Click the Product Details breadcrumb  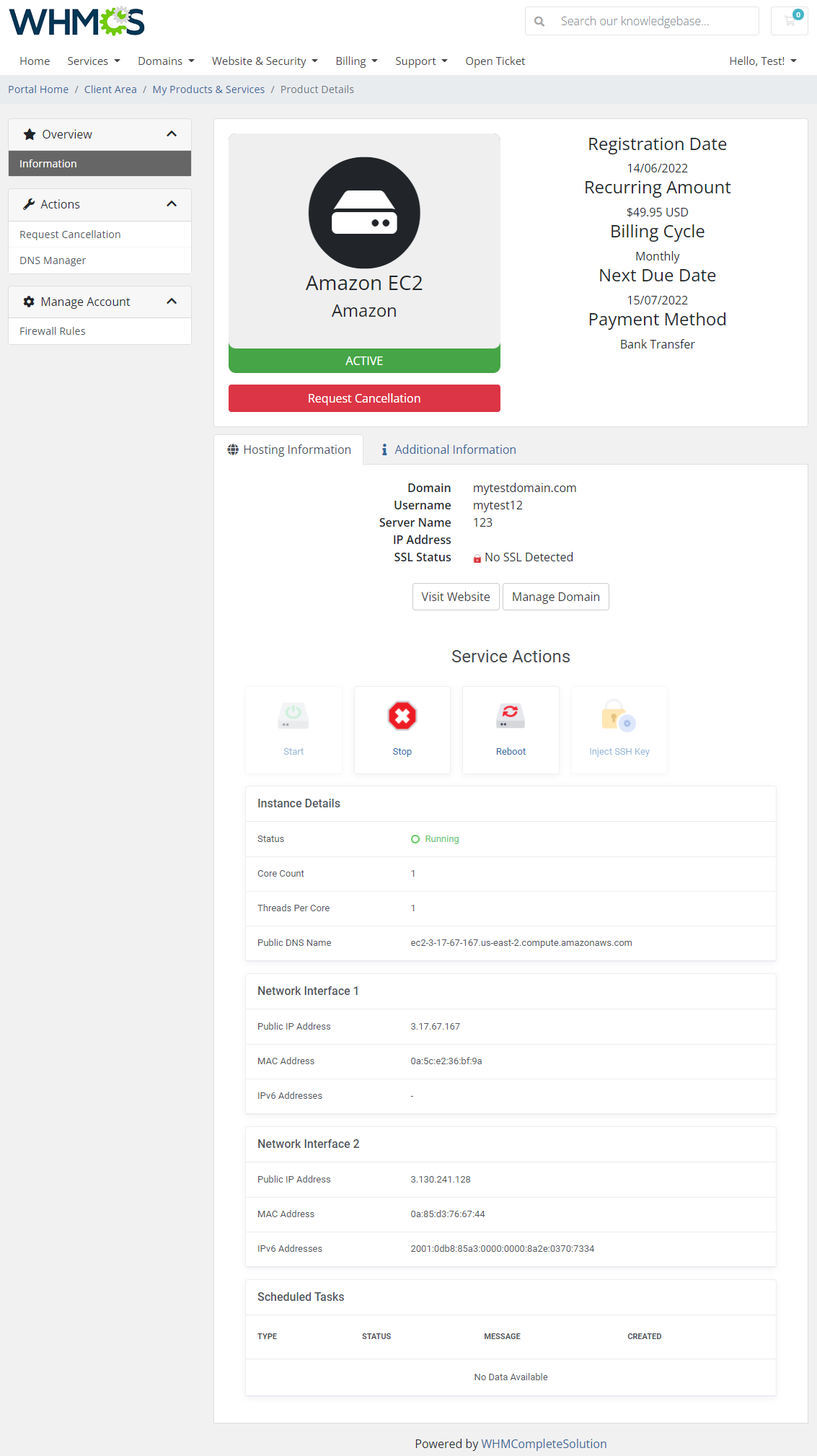point(317,89)
